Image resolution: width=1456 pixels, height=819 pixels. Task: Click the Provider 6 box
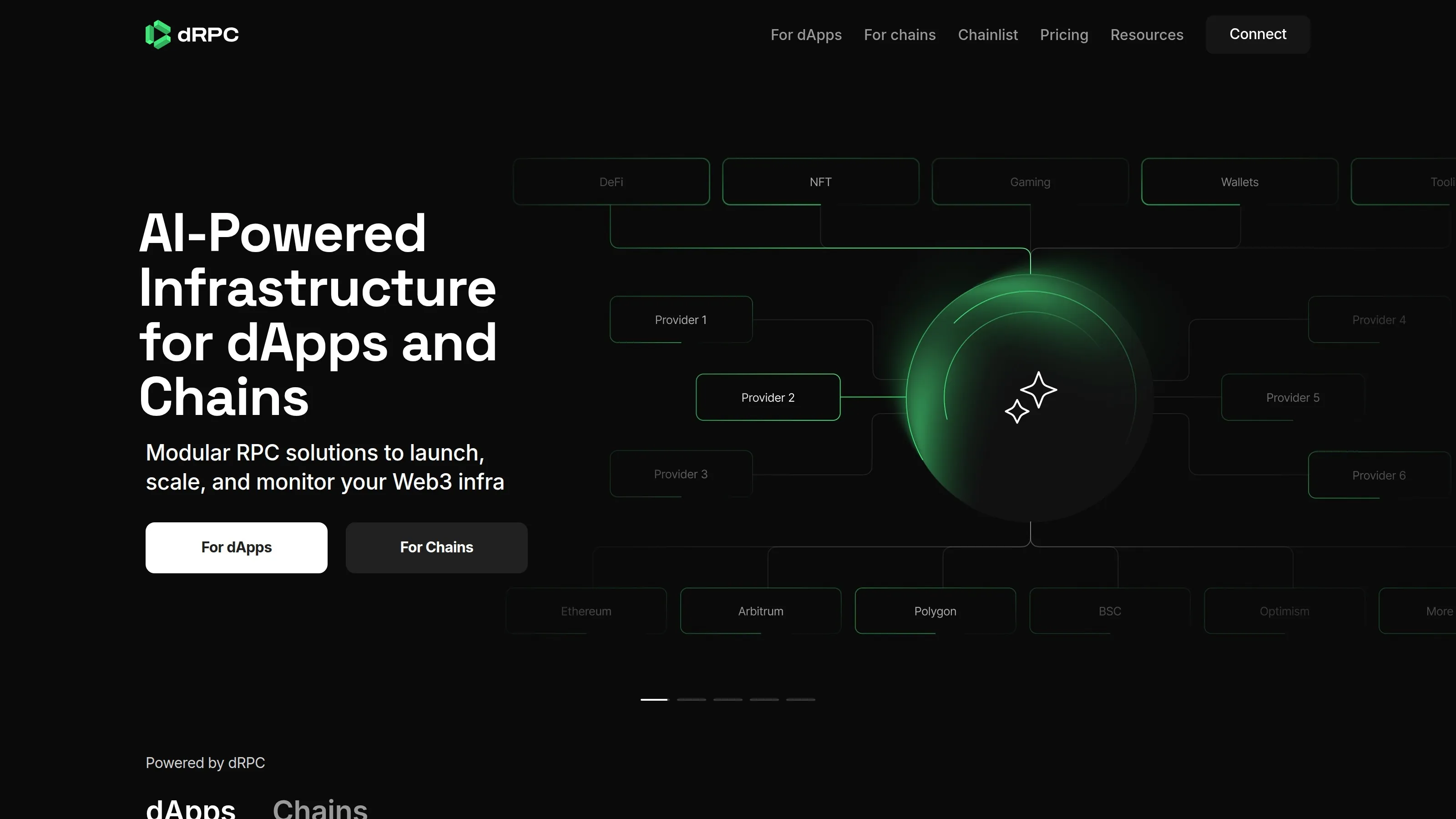coord(1379,475)
